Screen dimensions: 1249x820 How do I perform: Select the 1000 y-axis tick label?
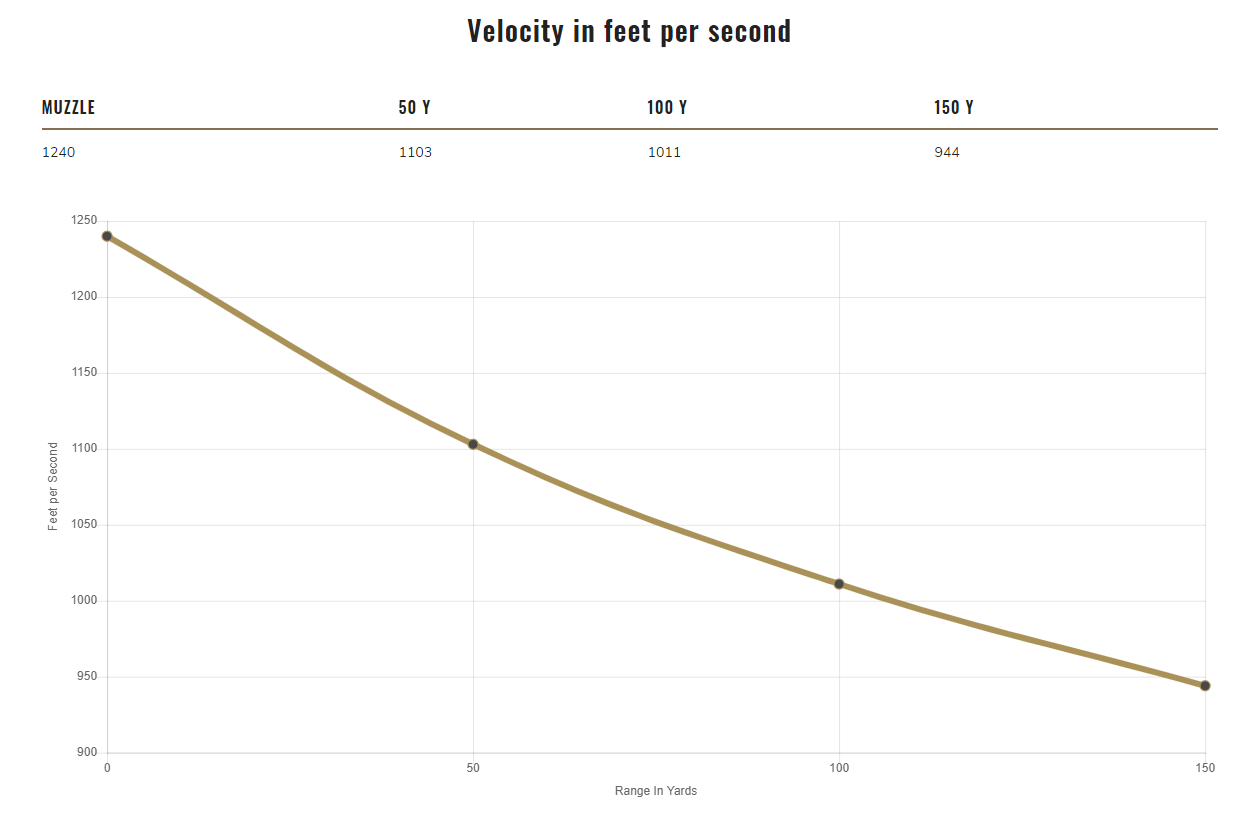84,601
